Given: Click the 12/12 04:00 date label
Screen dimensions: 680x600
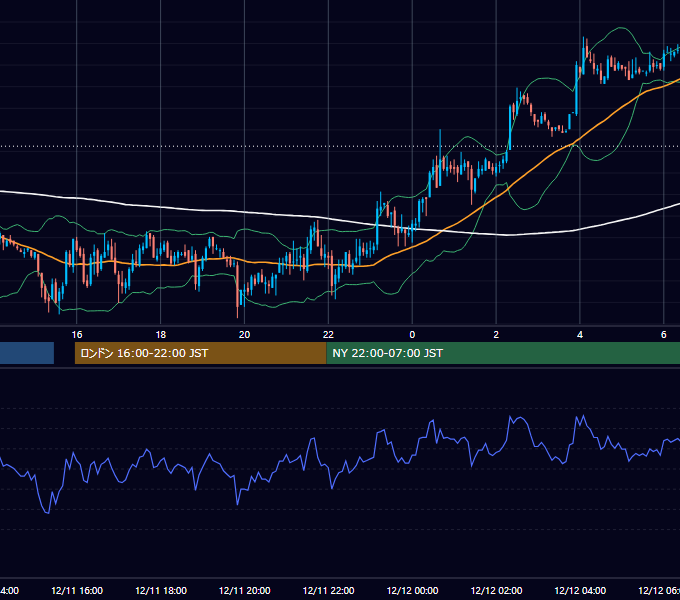Looking at the screenshot, I should [x=580, y=591].
